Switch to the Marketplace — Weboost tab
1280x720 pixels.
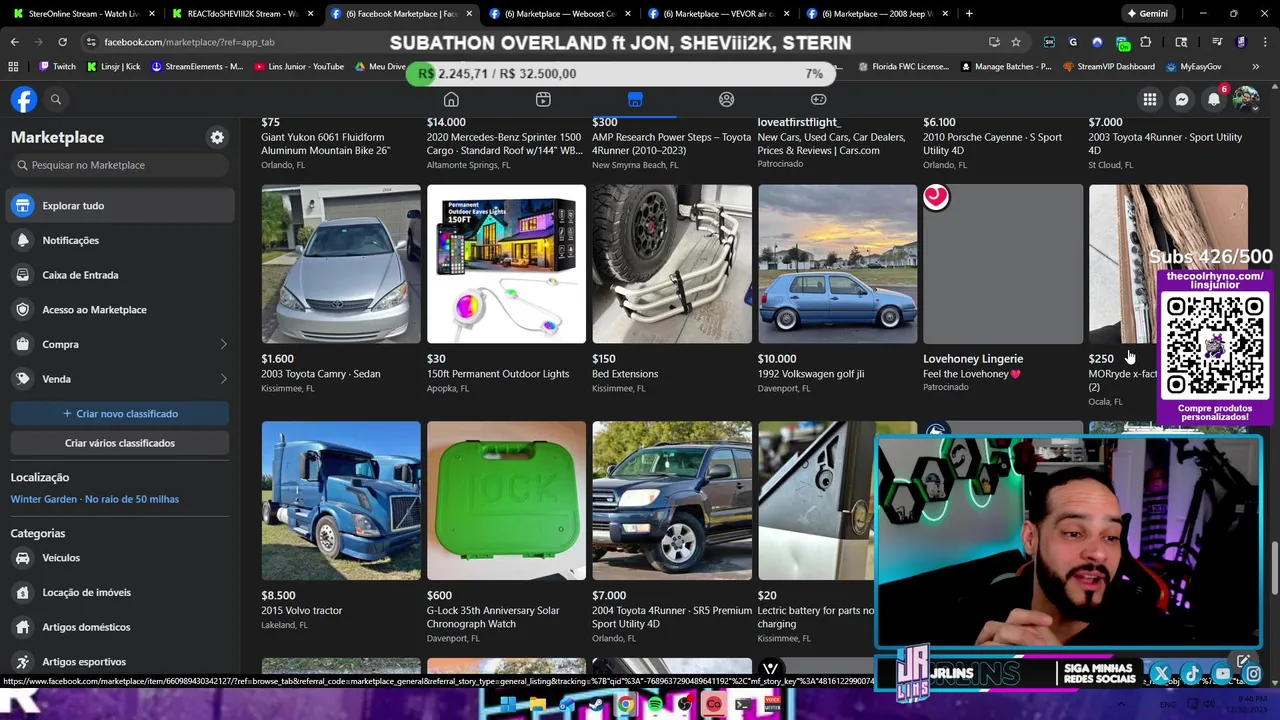(559, 14)
